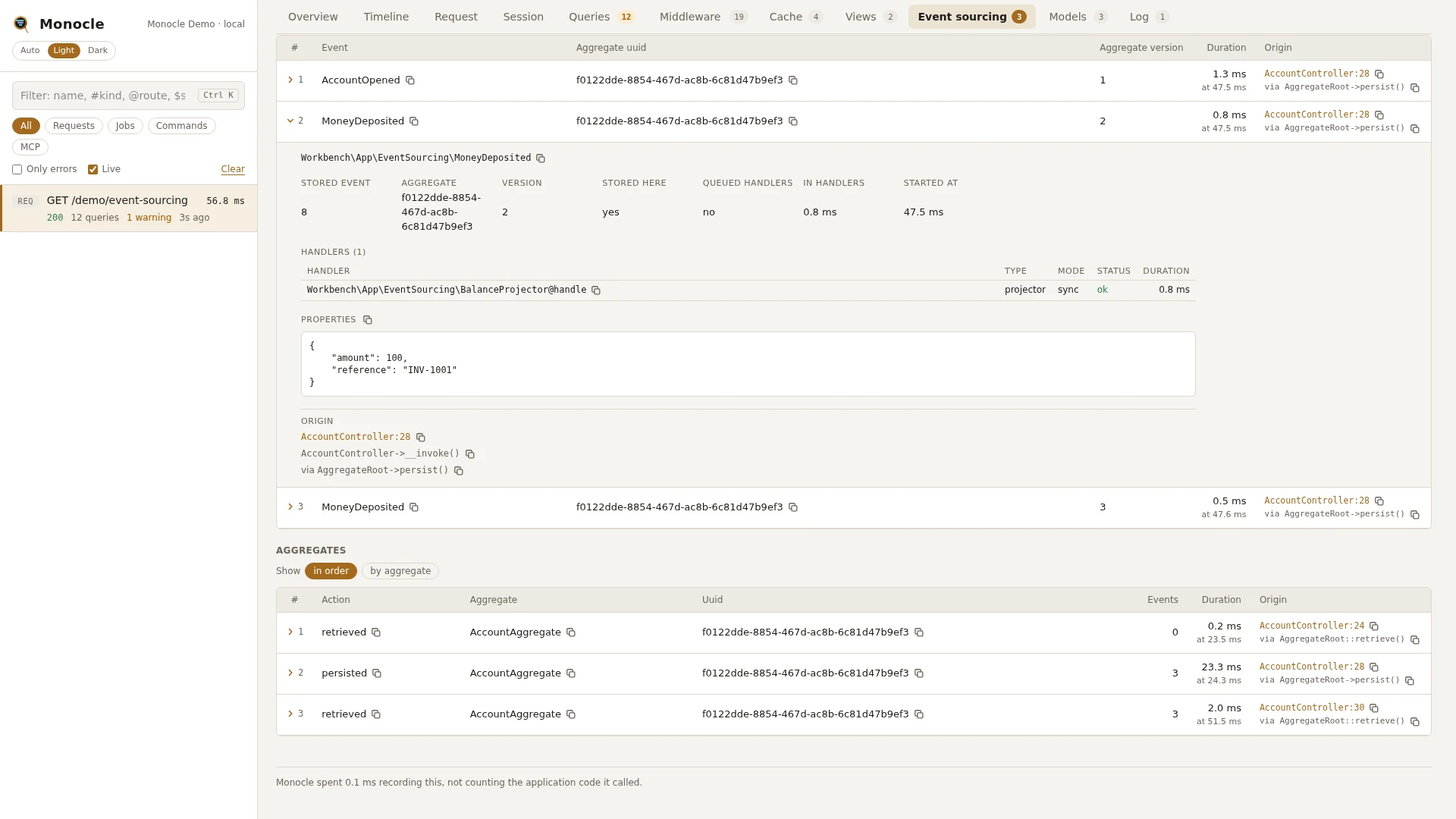Copy AccountController:28 in expanded origin section
This screenshot has width=1456, height=819.
point(421,438)
